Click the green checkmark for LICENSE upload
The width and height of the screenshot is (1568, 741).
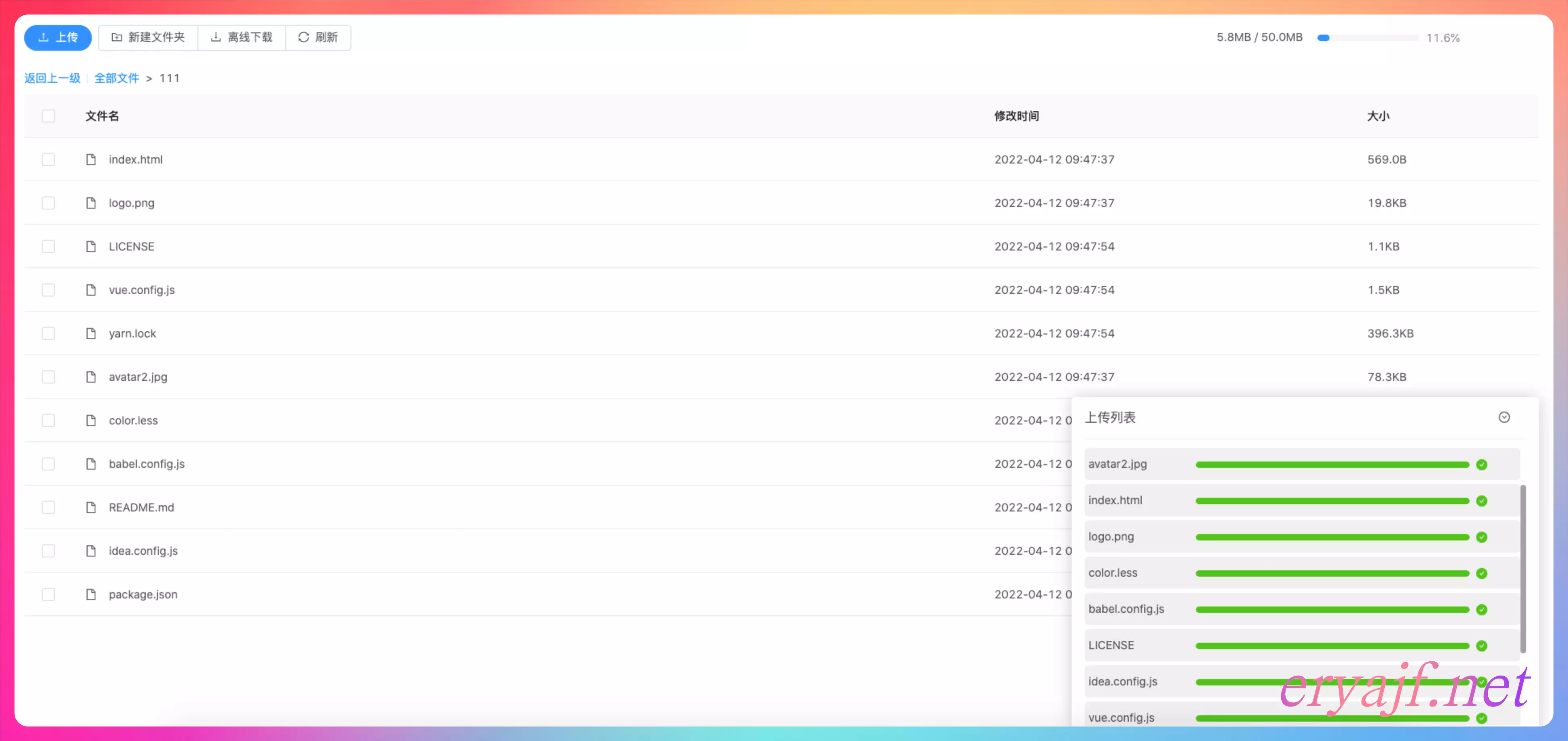click(1481, 646)
